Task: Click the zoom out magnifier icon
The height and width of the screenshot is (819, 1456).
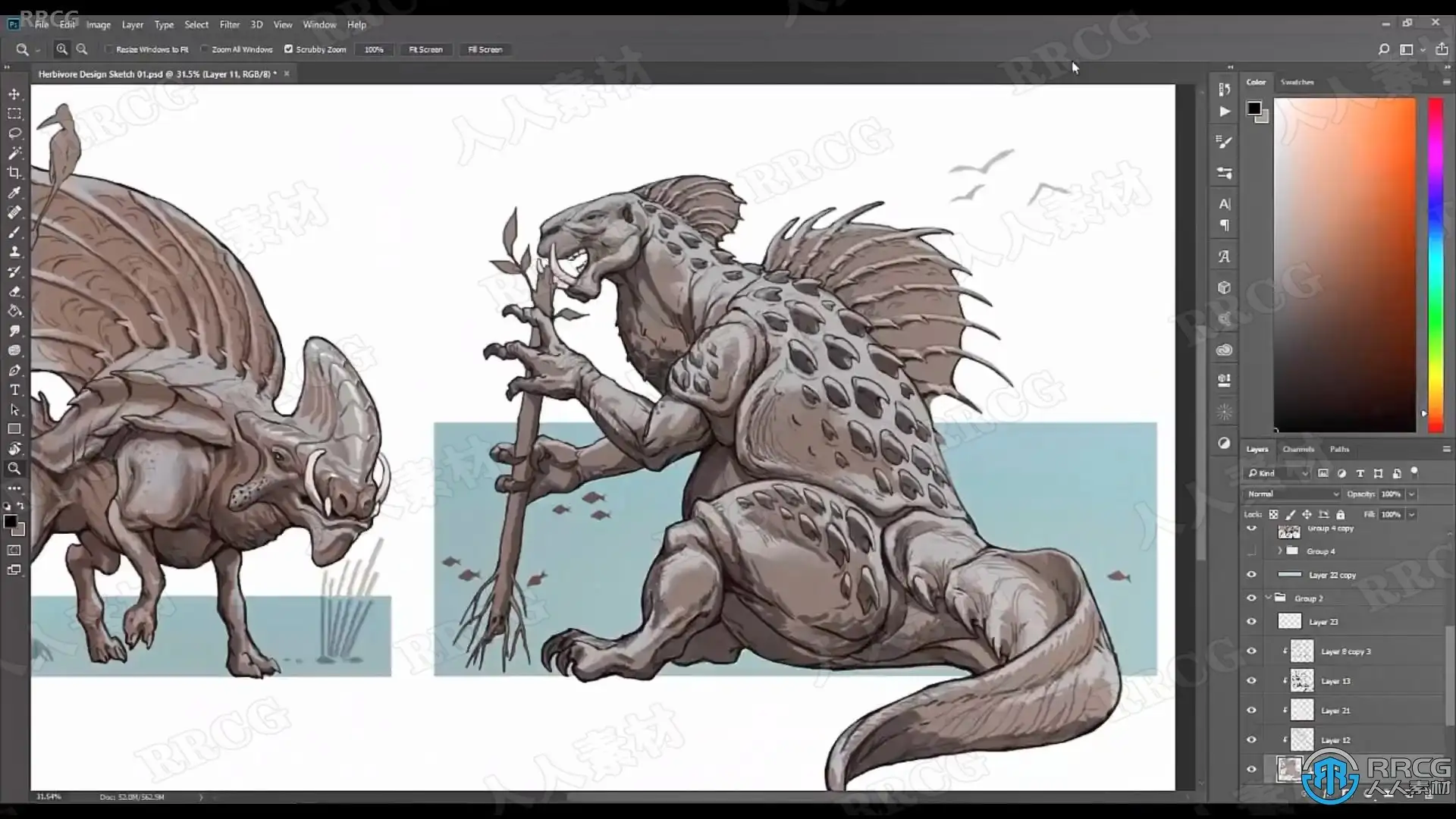Action: click(82, 49)
